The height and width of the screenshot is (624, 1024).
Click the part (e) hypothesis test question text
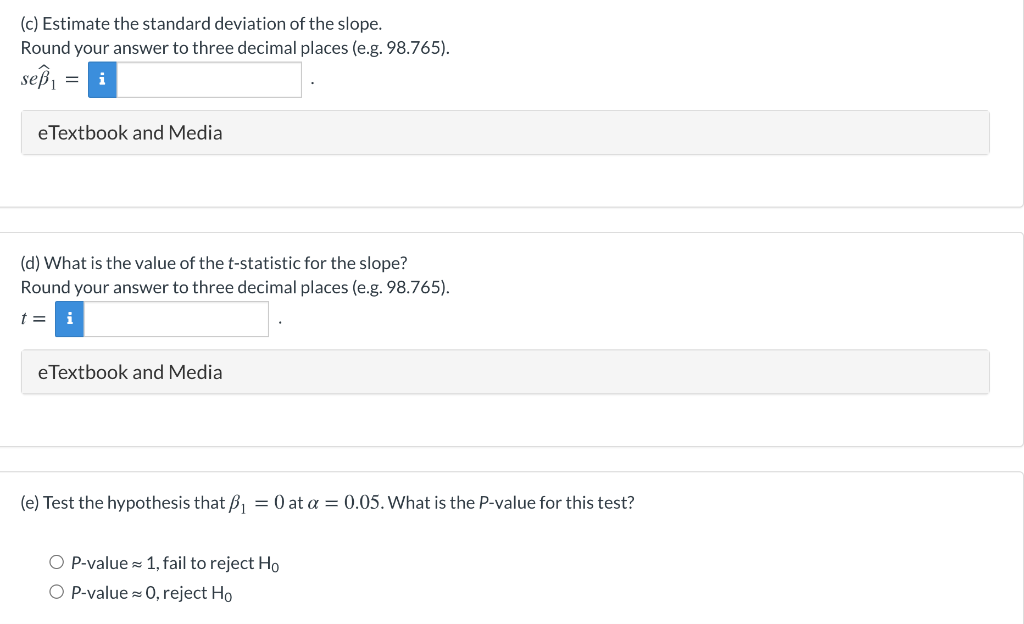(x=327, y=503)
